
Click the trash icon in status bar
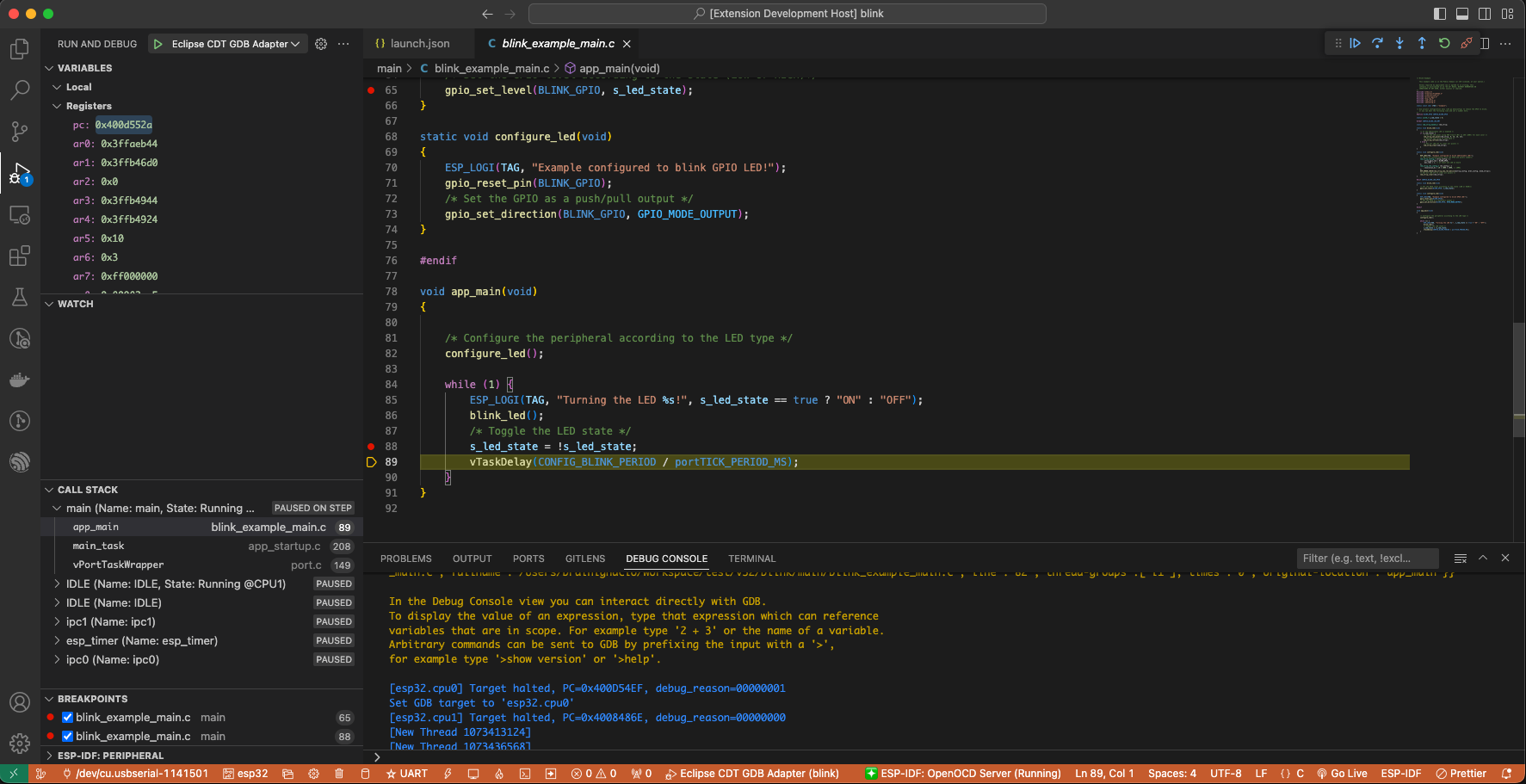click(339, 774)
